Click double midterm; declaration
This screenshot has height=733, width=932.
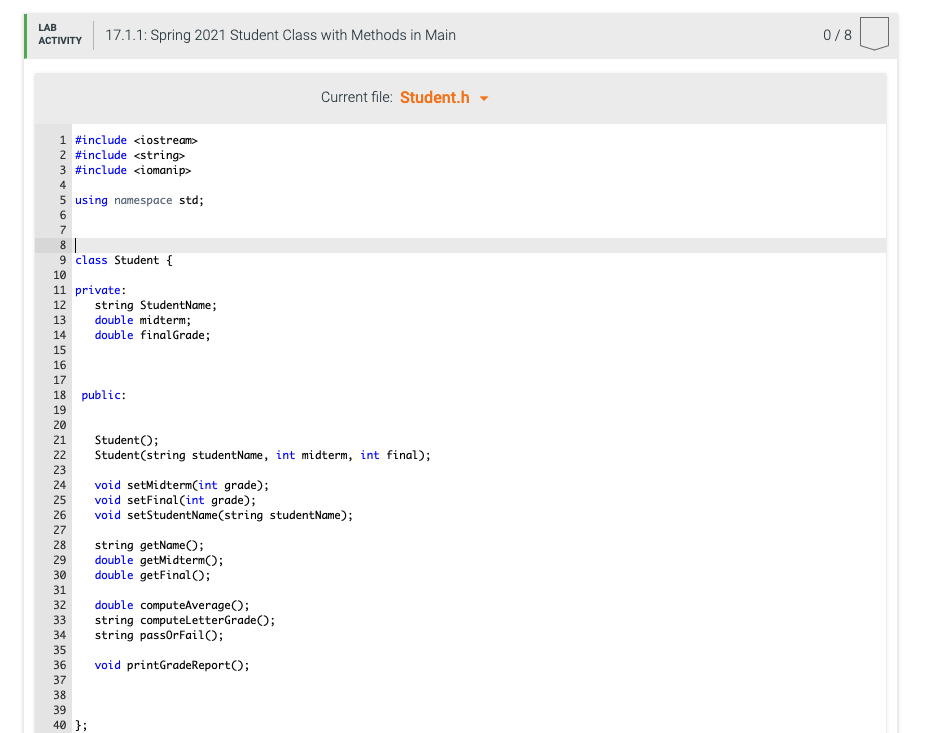click(143, 320)
